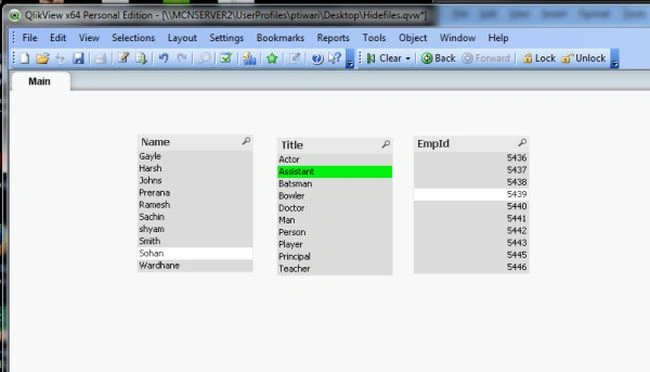Click the Refresh document toolbar icon
The image size is (650, 372).
pyautogui.click(x=61, y=58)
